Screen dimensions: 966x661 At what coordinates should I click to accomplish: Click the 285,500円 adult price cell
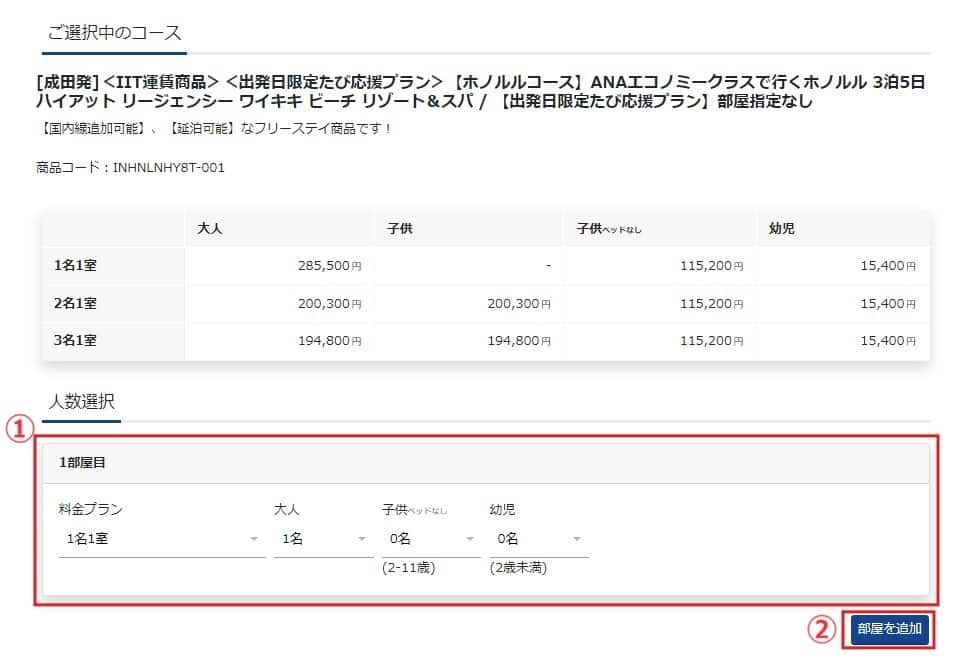coord(329,266)
